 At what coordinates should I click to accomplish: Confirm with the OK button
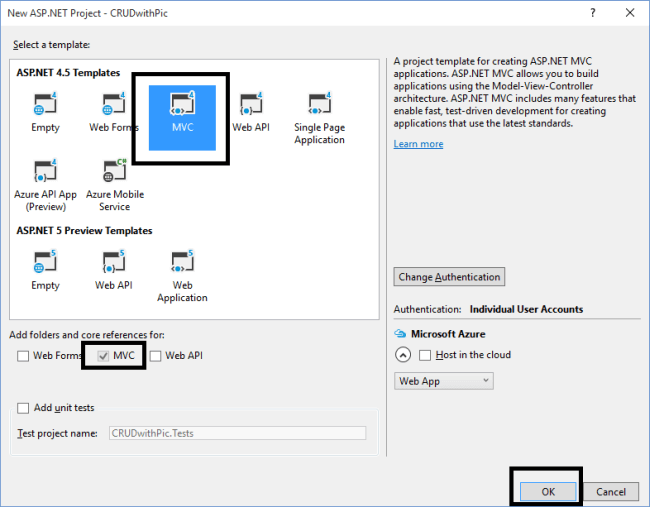(x=548, y=492)
